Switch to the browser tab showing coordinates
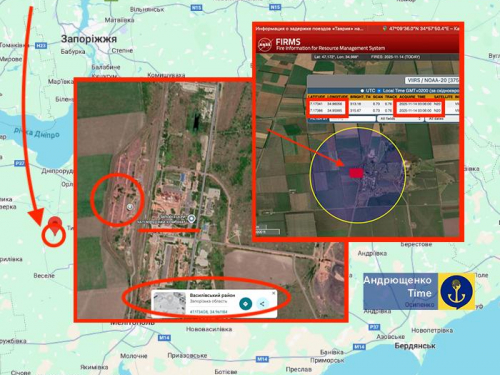500x375 pixels. (x=422, y=29)
